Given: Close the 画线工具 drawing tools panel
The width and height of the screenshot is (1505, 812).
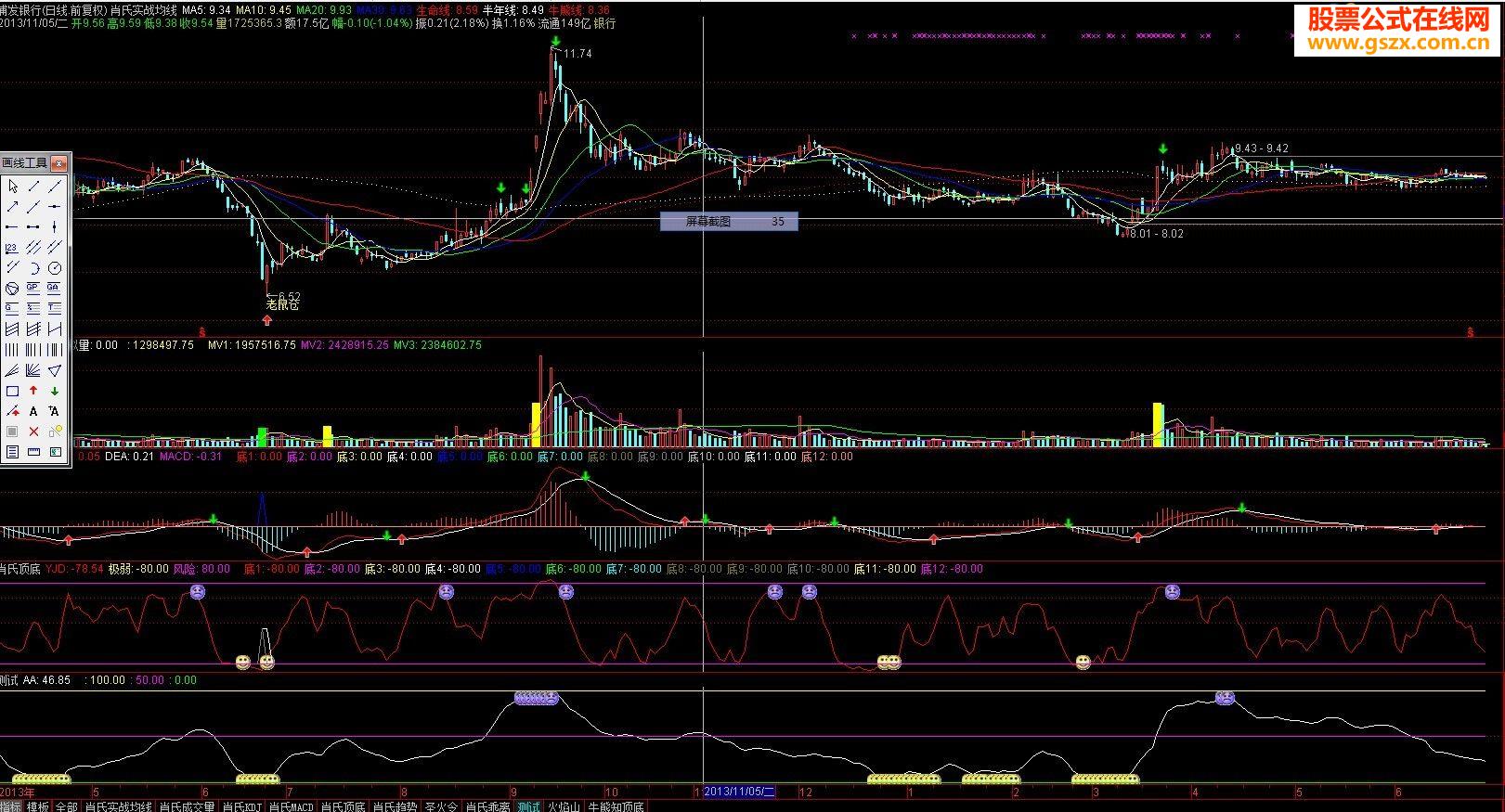Looking at the screenshot, I should 58,164.
